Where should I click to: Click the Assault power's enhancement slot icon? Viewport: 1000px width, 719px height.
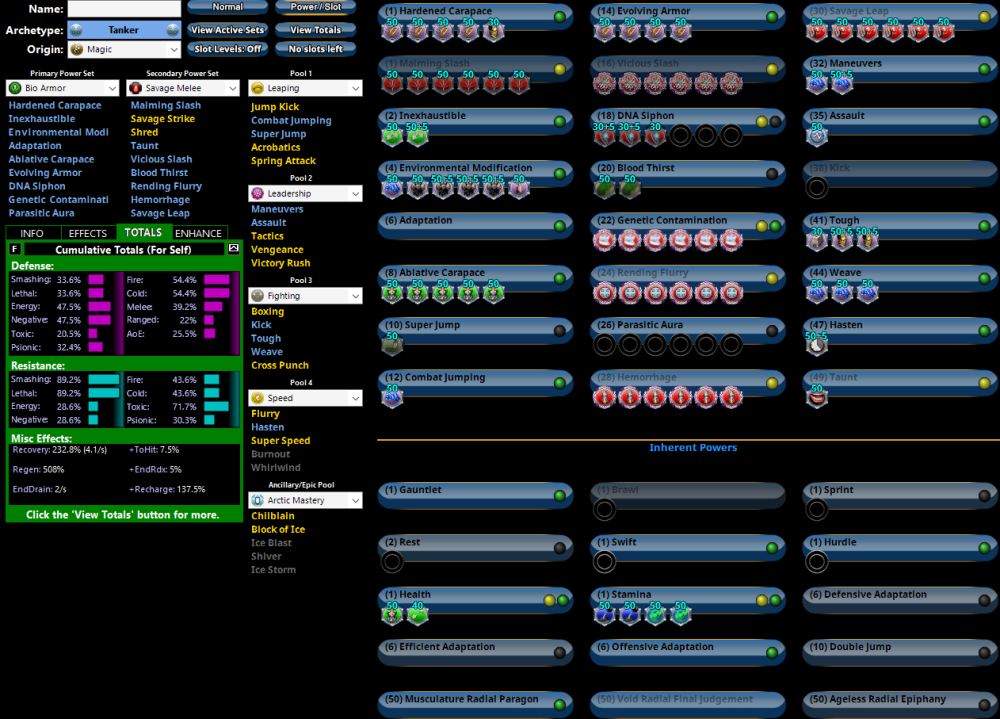click(x=817, y=136)
